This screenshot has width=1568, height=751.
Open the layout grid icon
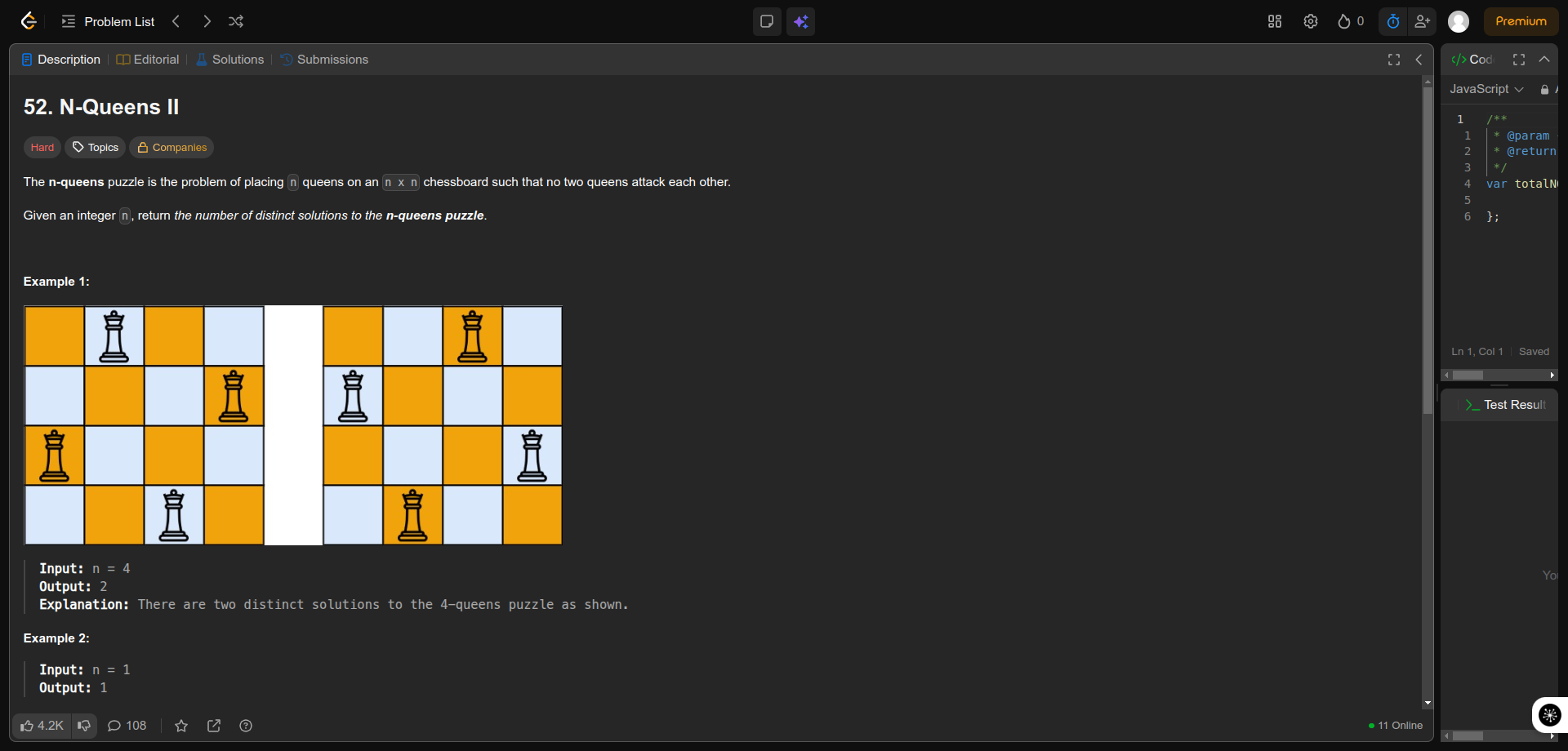(1275, 21)
